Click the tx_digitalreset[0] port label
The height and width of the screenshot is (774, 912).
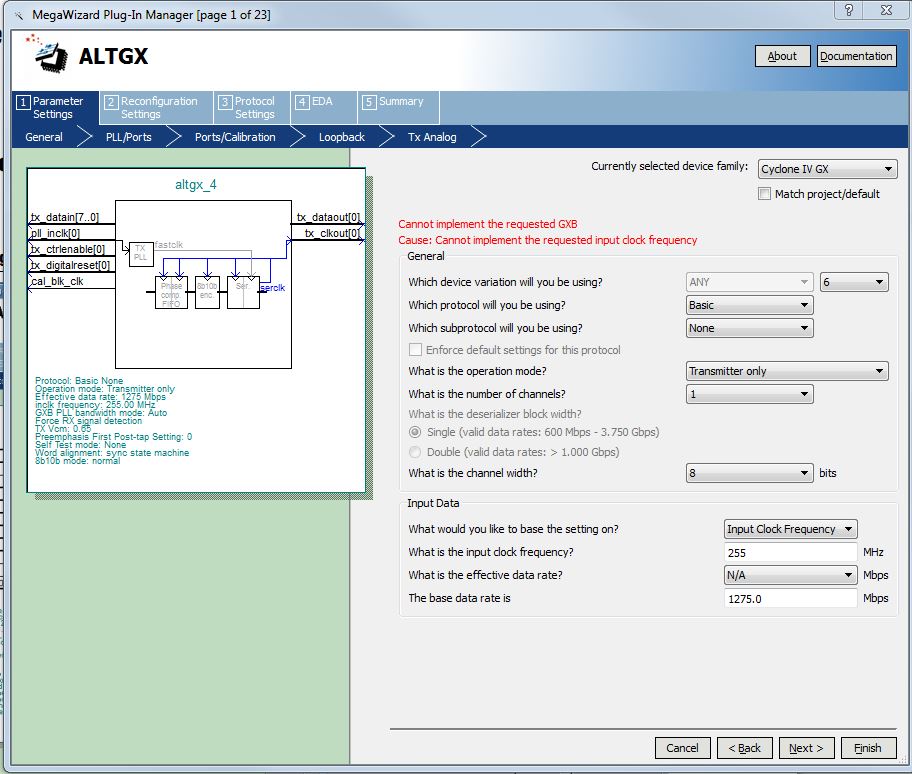pos(70,265)
